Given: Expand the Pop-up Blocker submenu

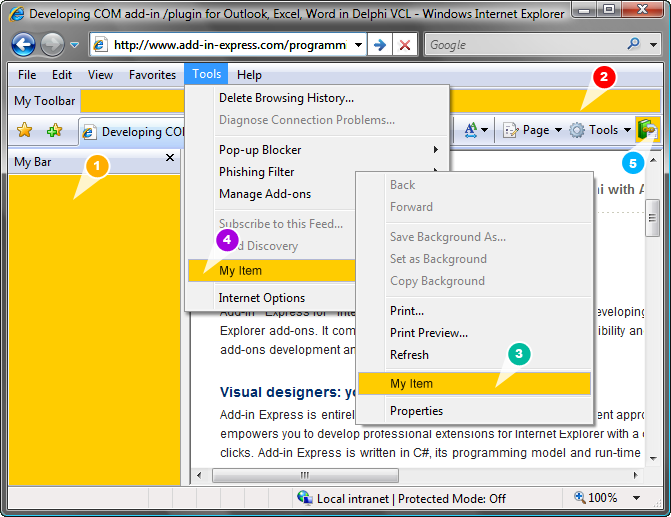Looking at the screenshot, I should [435, 150].
